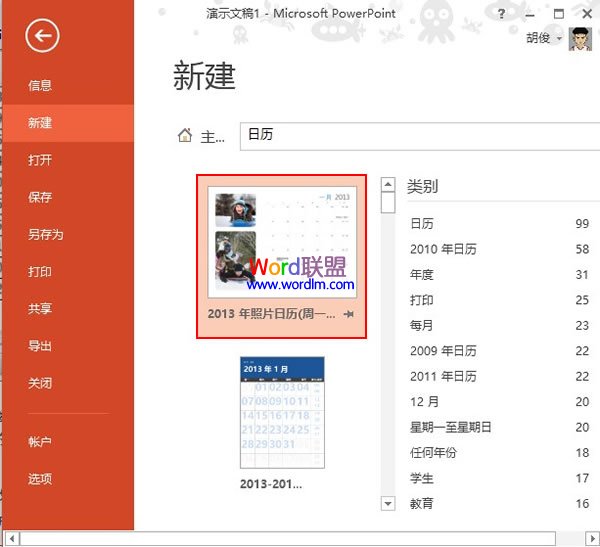This screenshot has width=600, height=547.
Task: Select the 2013 年照片日历 template thumbnail
Action: (282, 242)
